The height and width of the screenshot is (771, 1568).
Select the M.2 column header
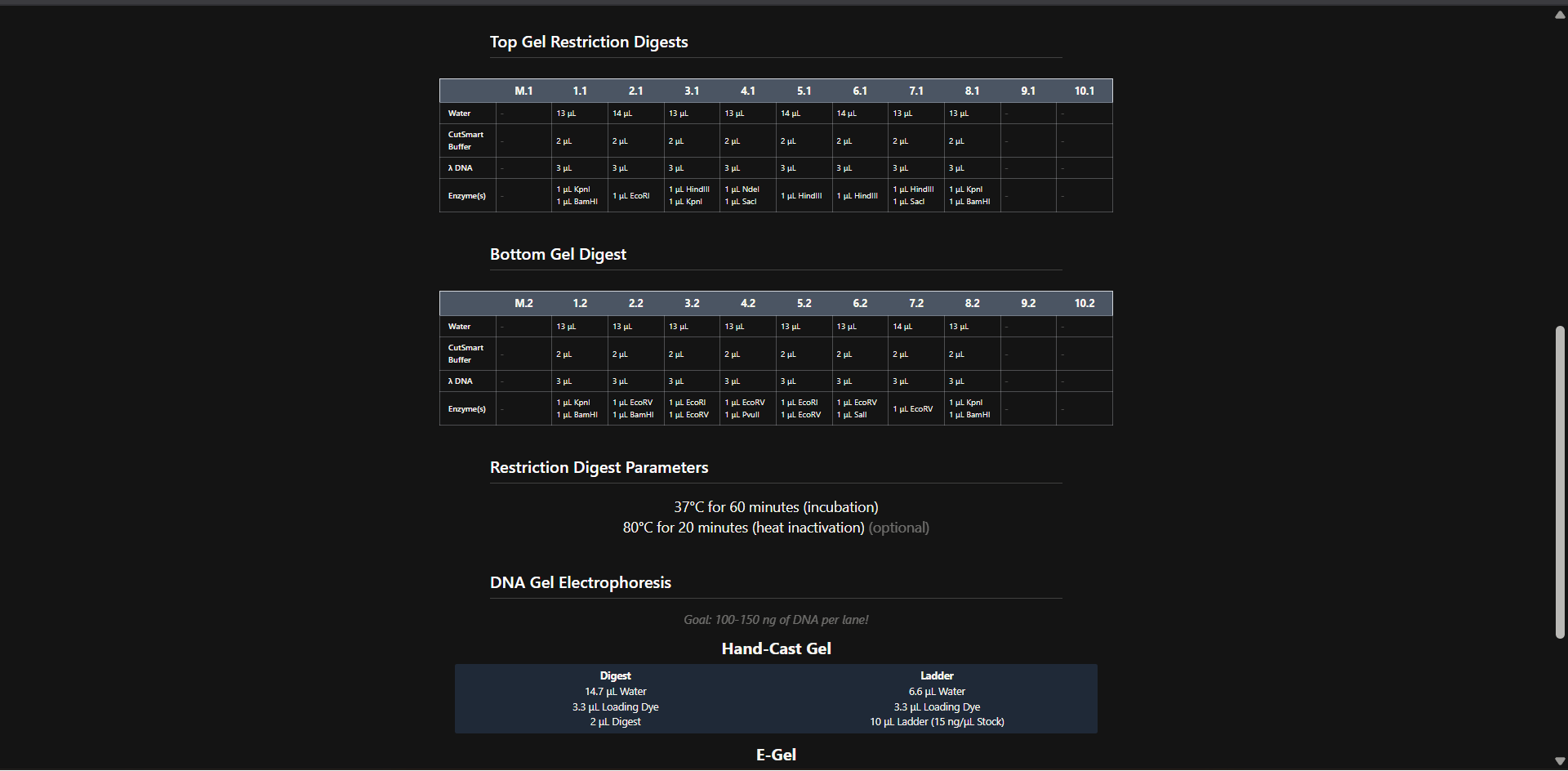pyautogui.click(x=523, y=303)
